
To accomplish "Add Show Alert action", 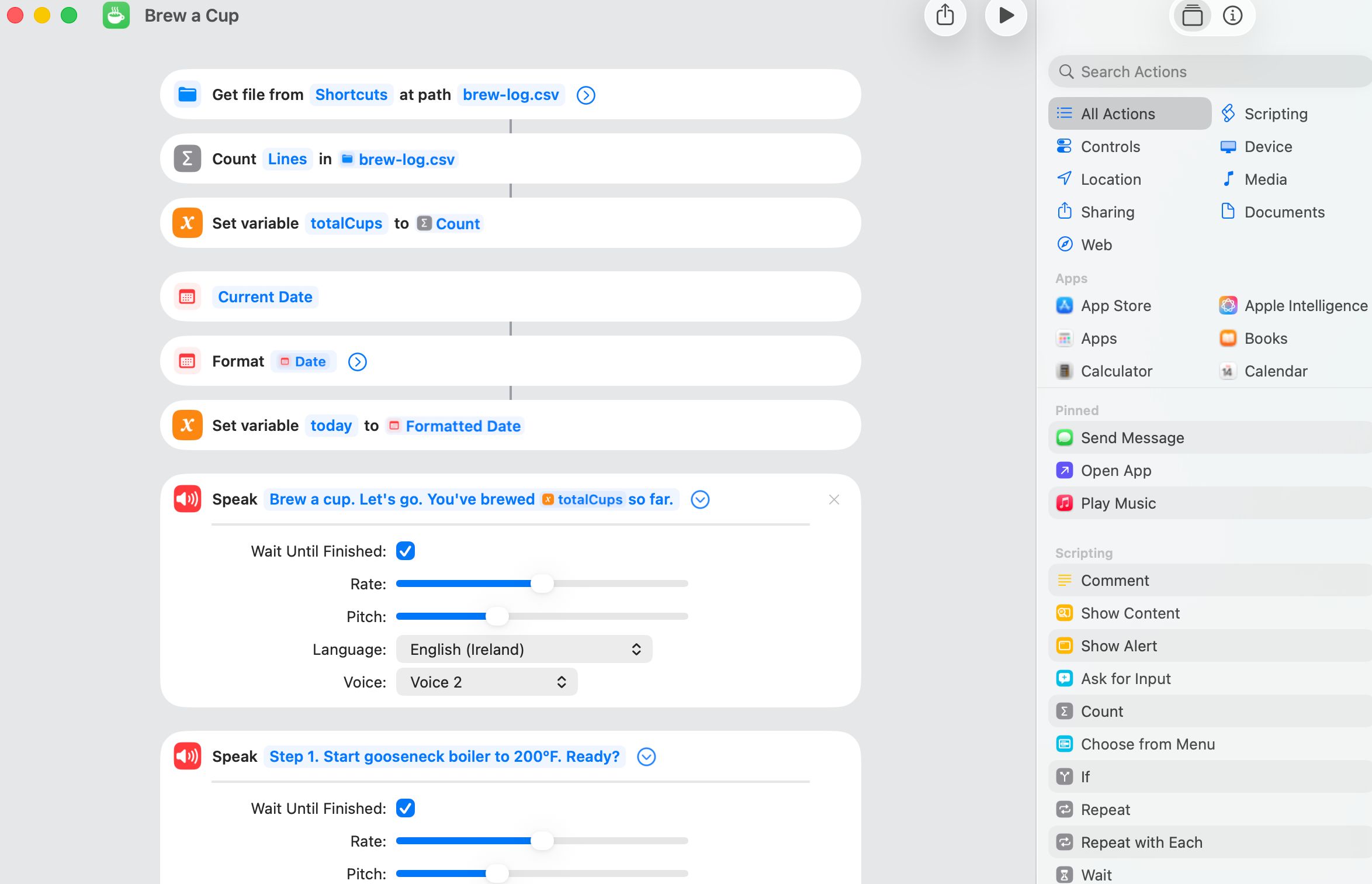I will 1210,646.
